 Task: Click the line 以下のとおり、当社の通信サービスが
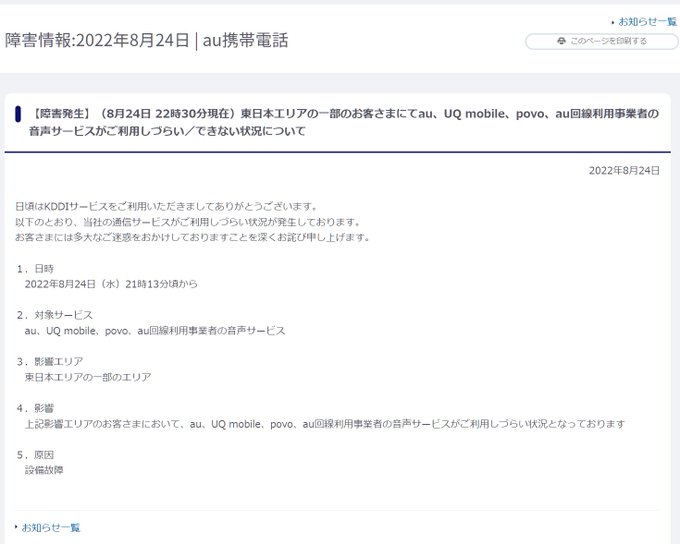188,222
